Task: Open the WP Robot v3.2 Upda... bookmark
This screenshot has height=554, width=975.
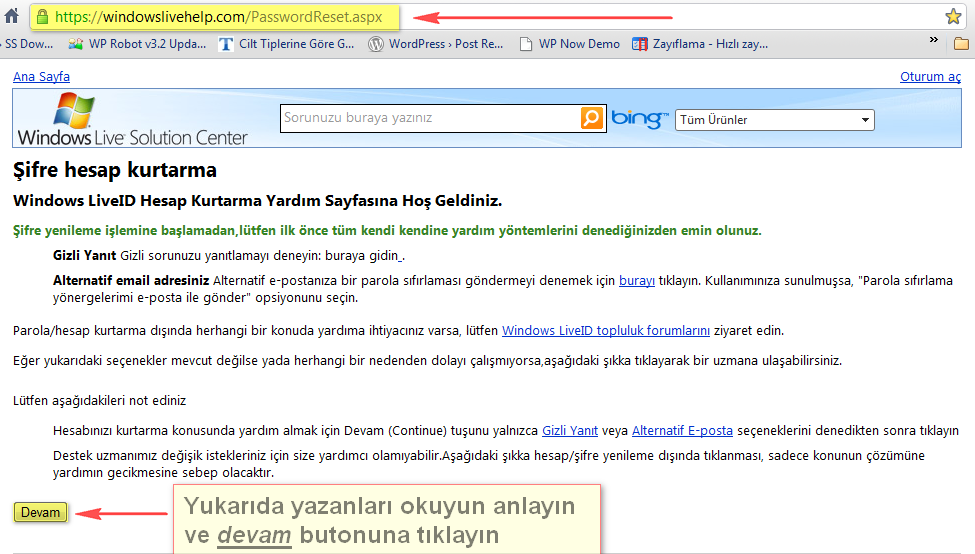Action: point(137,44)
